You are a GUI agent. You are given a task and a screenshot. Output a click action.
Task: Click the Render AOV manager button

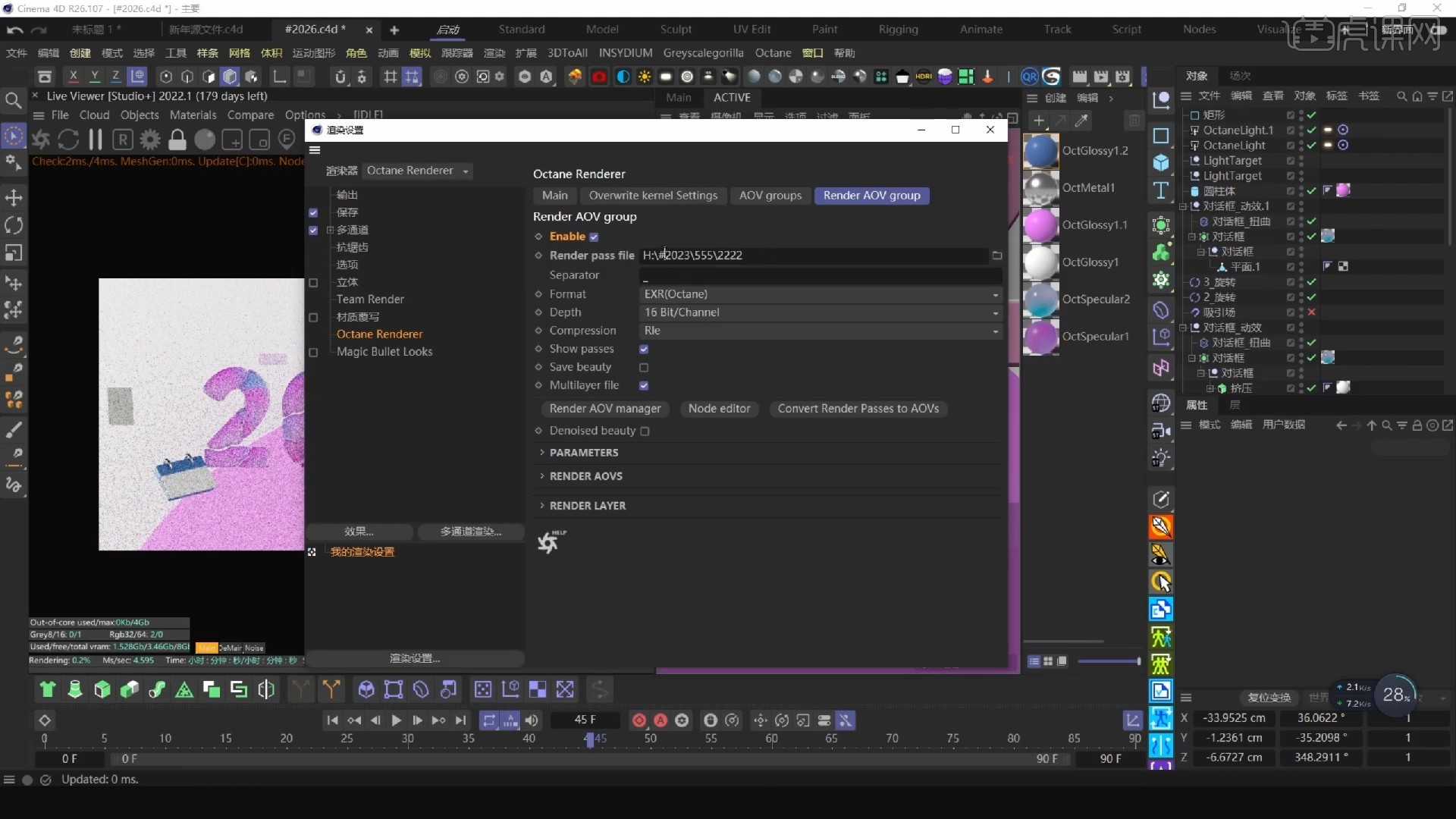point(604,409)
